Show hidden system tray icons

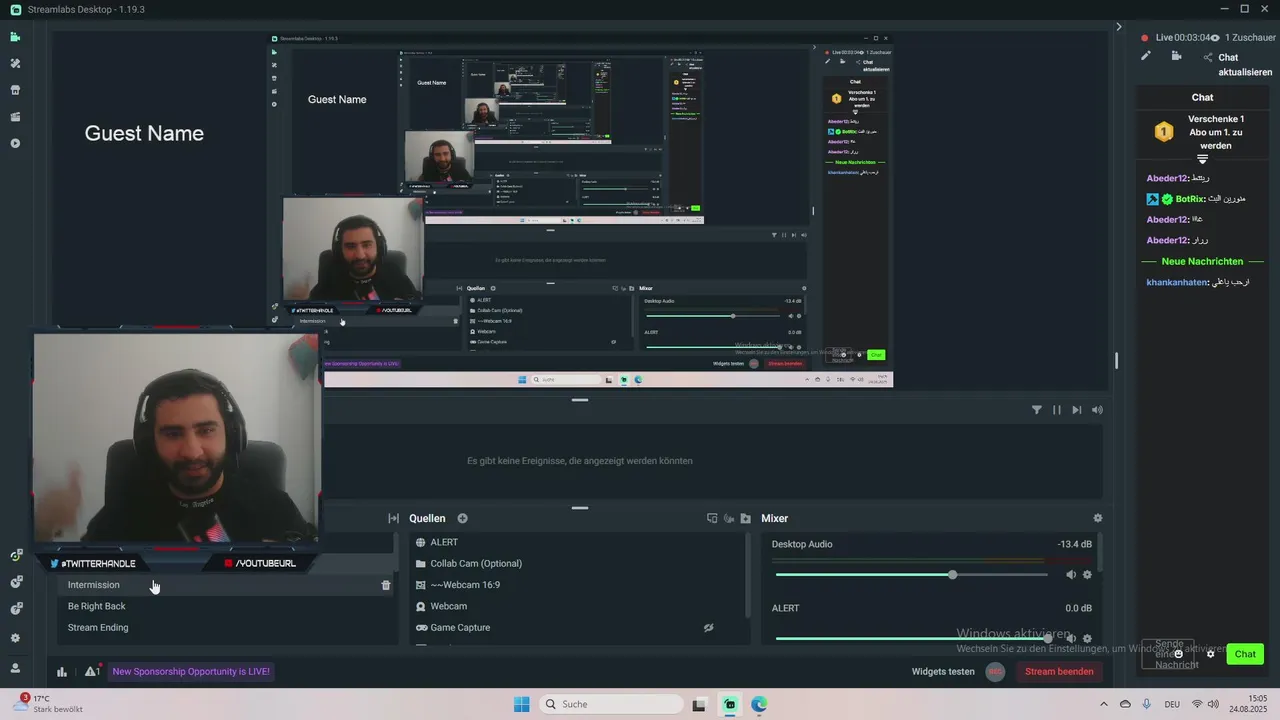click(1104, 704)
